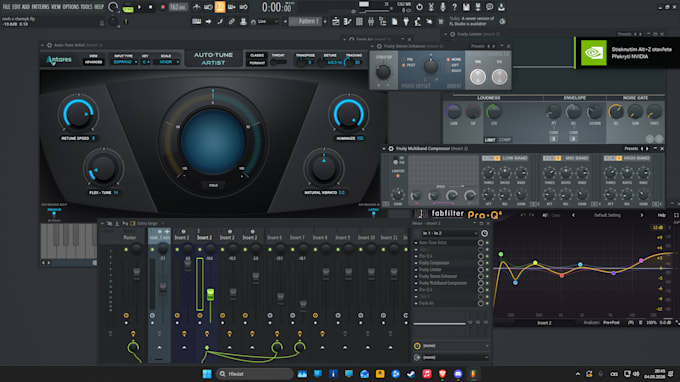Click next preset arrow in Pro-Q

tap(641, 215)
